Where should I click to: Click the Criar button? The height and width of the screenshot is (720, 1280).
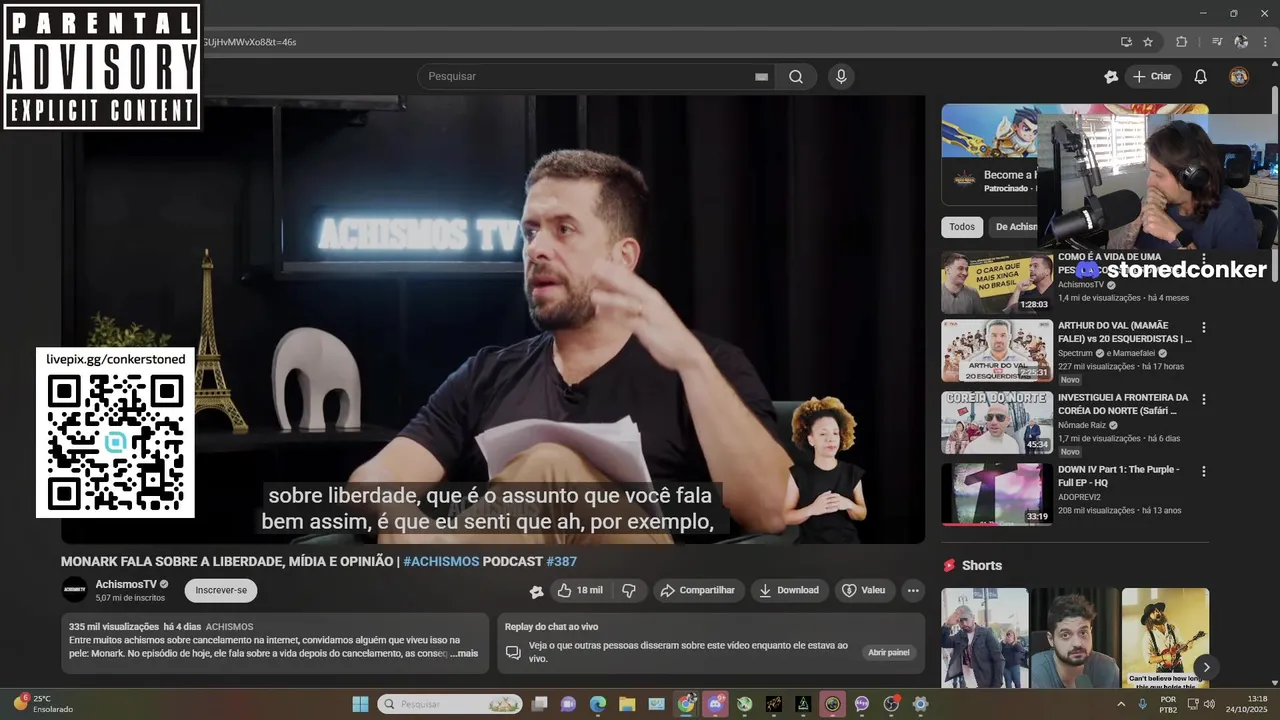coord(1152,77)
